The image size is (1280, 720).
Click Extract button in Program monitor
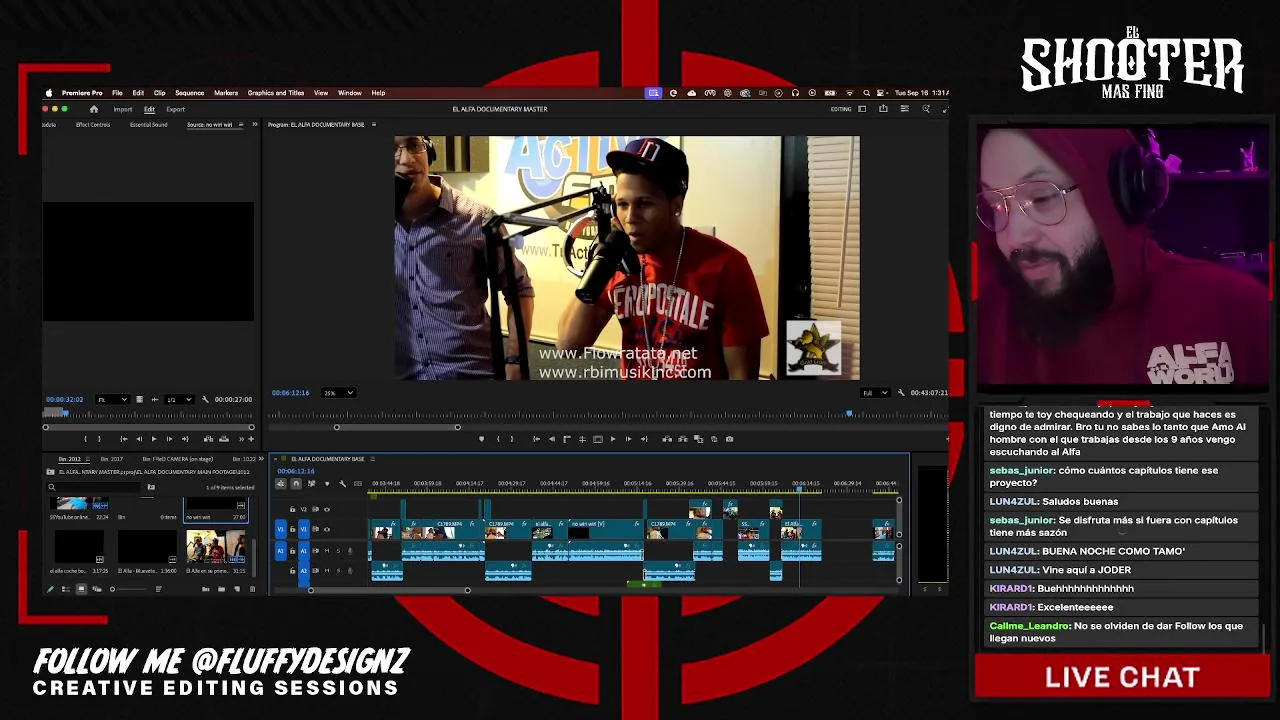(x=683, y=439)
